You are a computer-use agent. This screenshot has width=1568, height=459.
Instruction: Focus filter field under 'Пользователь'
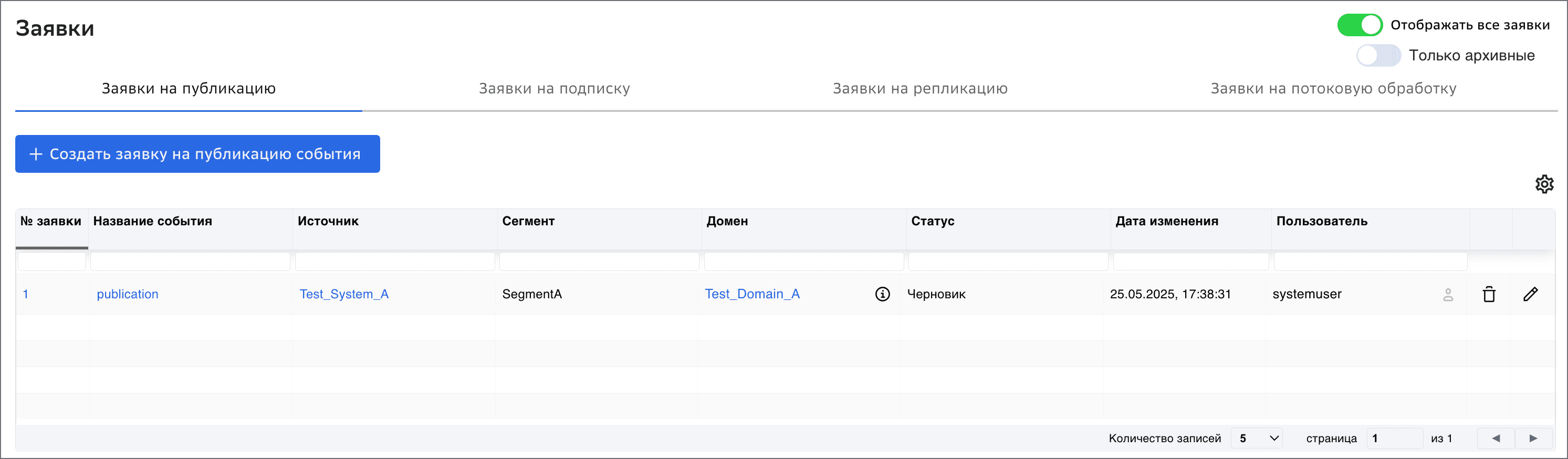pyautogui.click(x=1370, y=262)
